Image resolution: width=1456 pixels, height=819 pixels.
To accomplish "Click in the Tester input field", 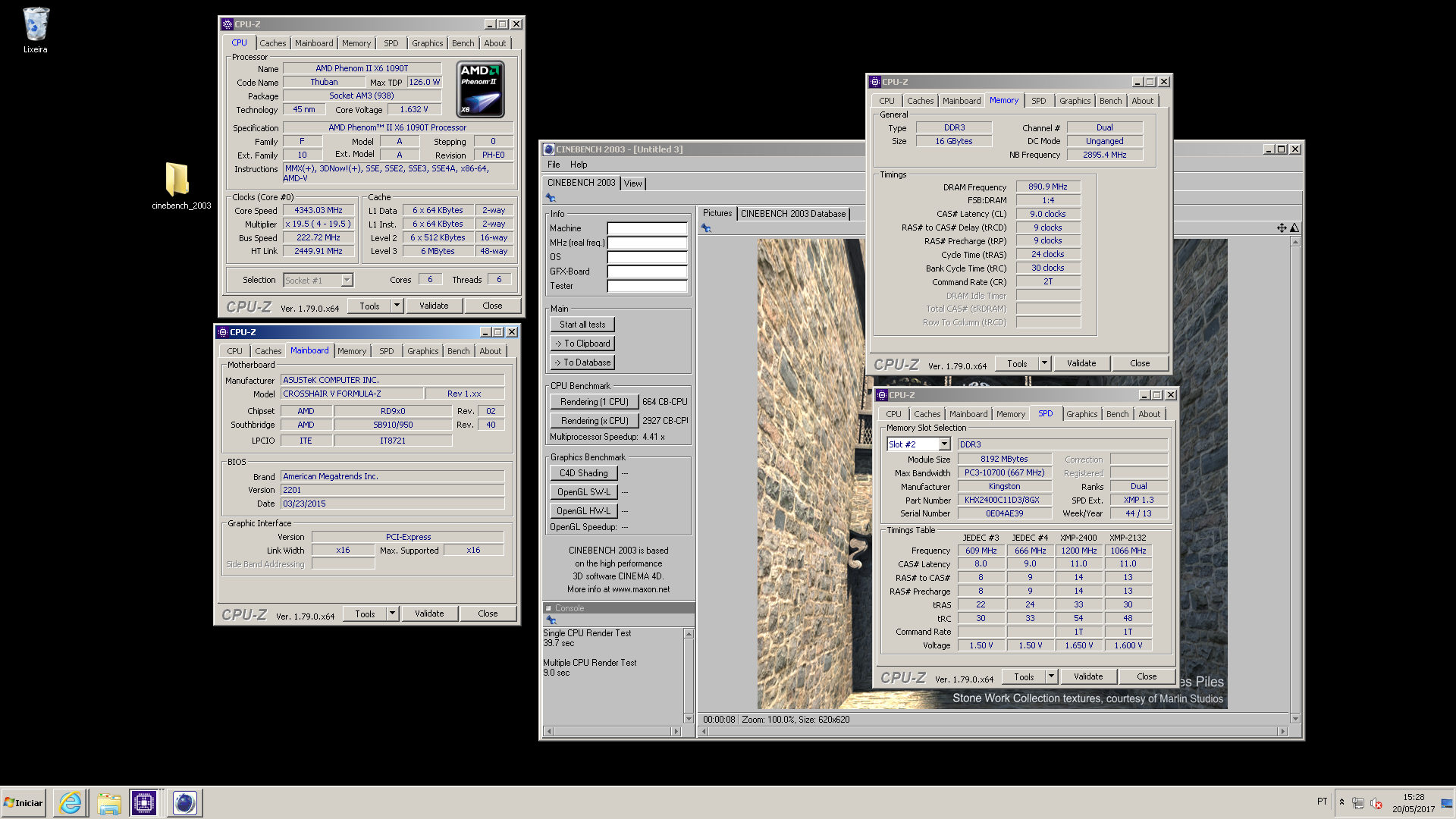I will [647, 286].
